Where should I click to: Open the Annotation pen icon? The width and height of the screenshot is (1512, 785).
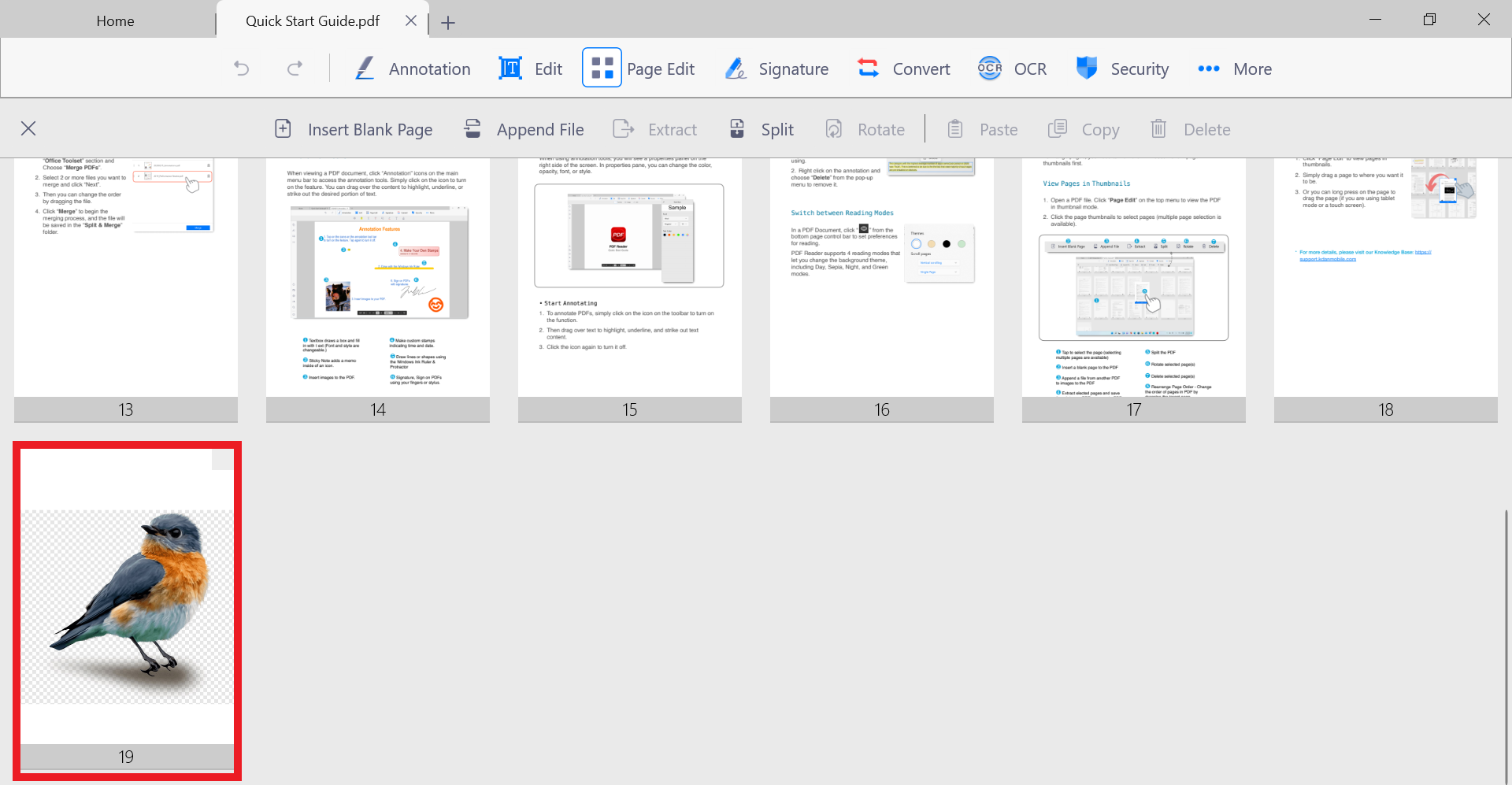365,69
